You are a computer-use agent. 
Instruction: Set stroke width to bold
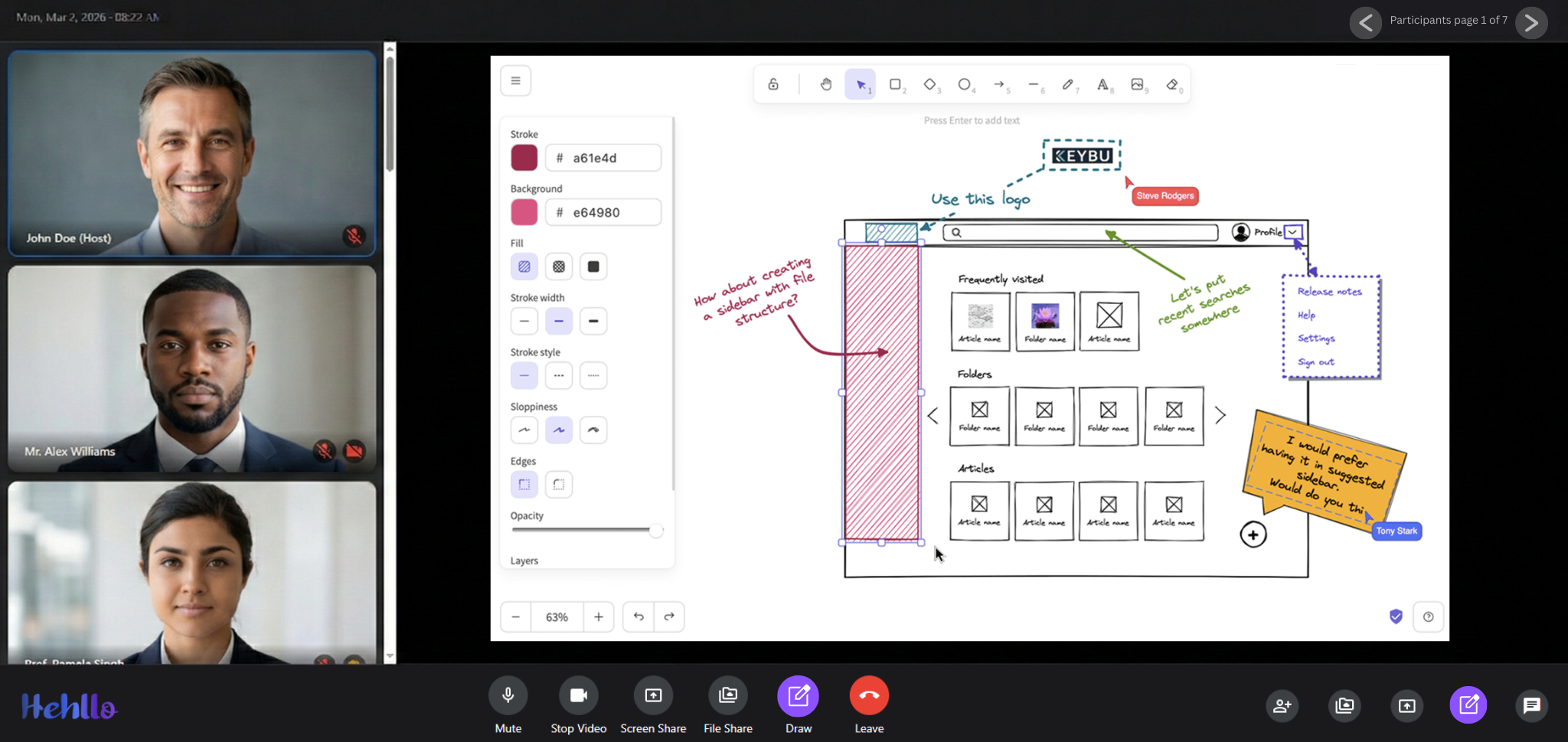click(559, 321)
